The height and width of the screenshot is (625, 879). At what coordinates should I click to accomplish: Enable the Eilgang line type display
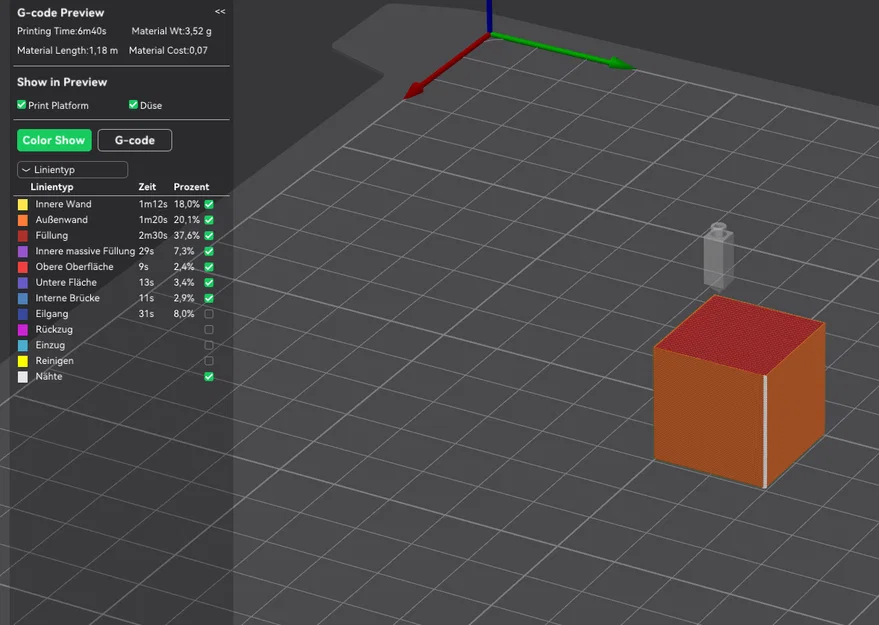209,314
